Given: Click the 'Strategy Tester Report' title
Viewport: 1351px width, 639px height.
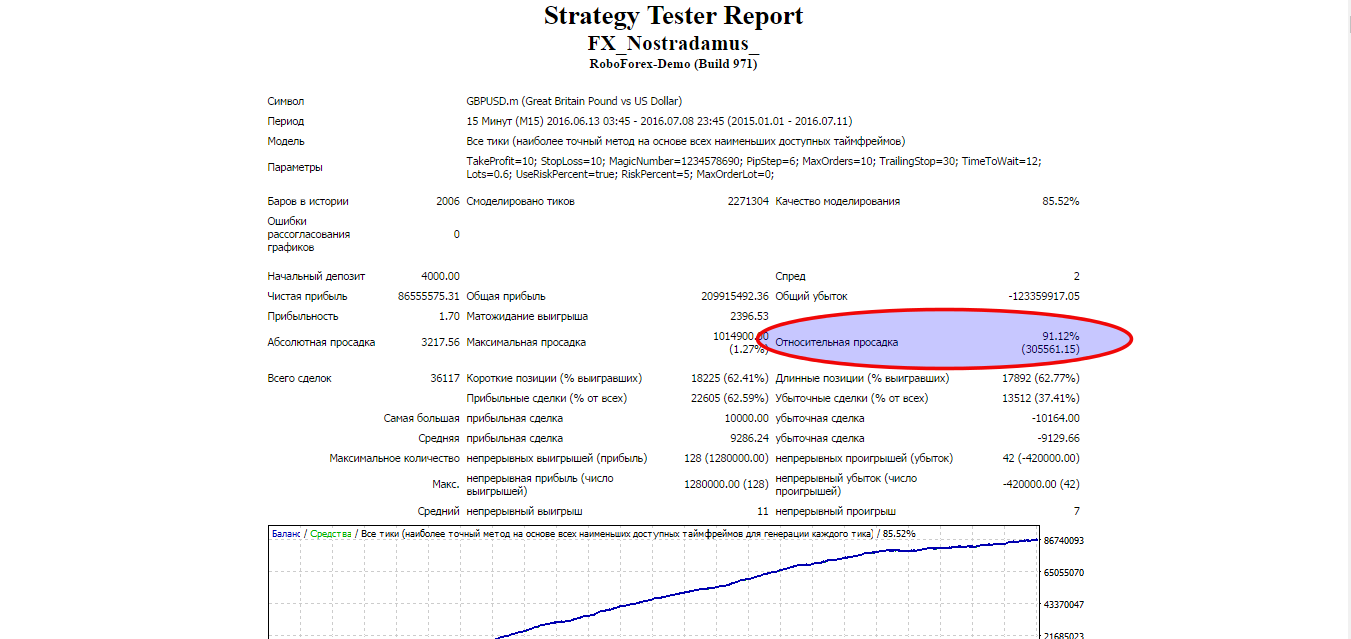Looking at the screenshot, I should pos(673,16).
